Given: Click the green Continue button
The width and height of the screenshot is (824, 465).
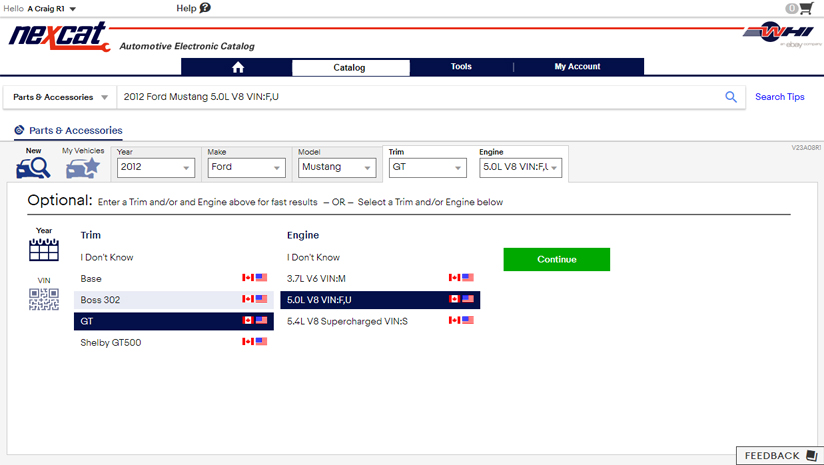Looking at the screenshot, I should tap(557, 260).
